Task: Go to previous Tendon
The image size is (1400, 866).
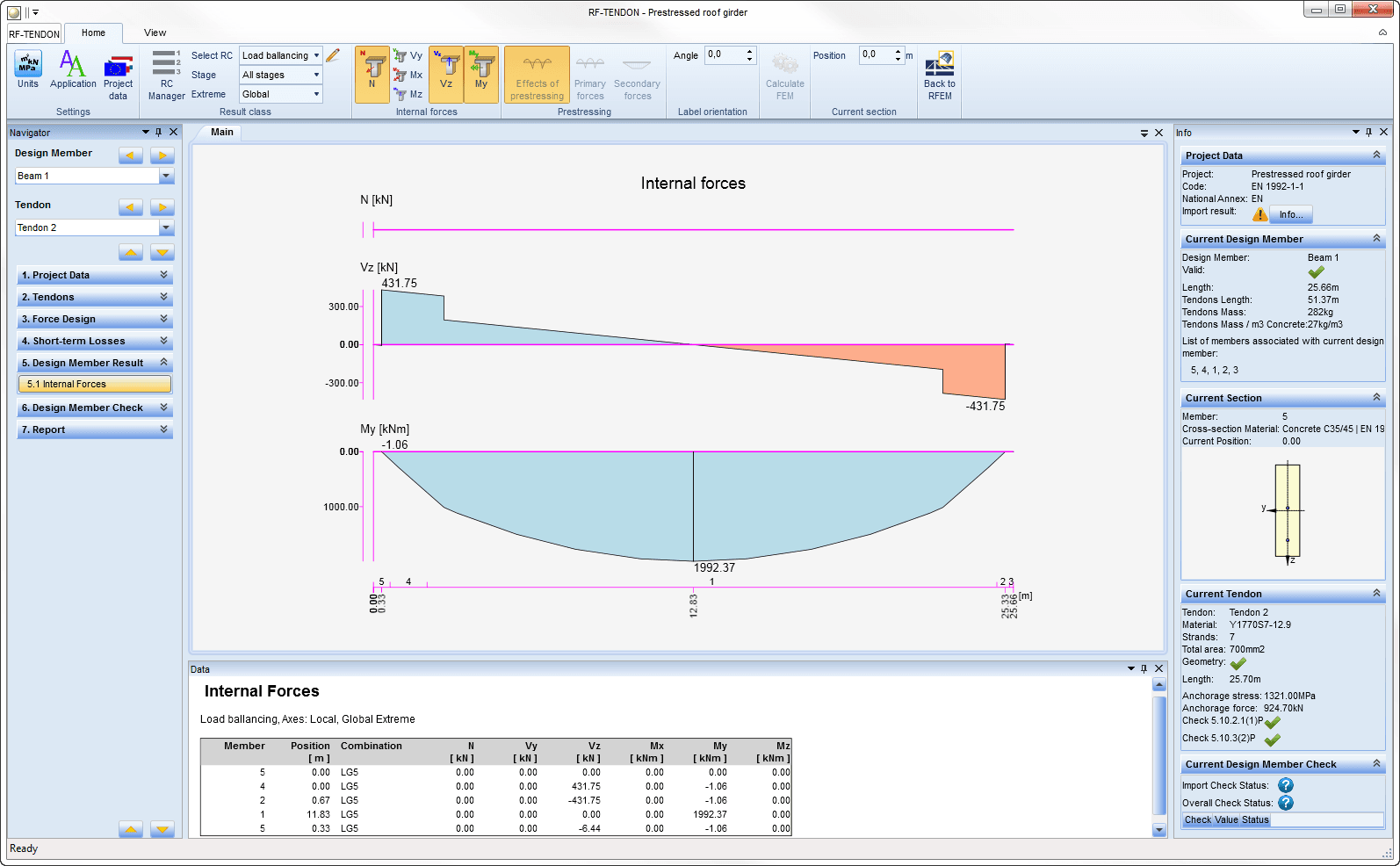Action: [131, 207]
